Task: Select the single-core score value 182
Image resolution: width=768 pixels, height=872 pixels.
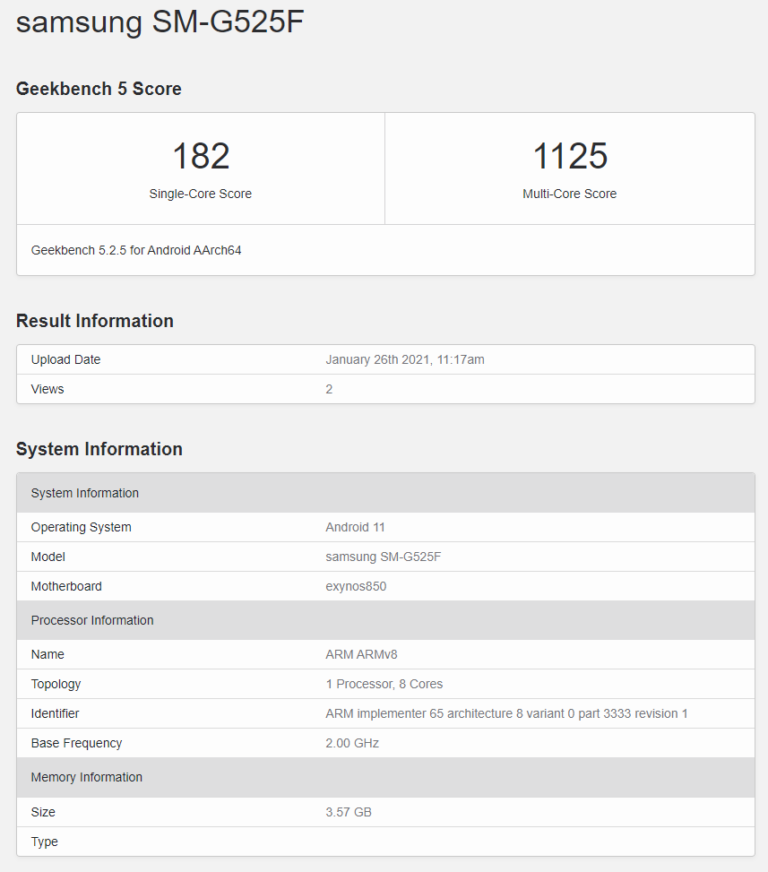Action: [201, 156]
